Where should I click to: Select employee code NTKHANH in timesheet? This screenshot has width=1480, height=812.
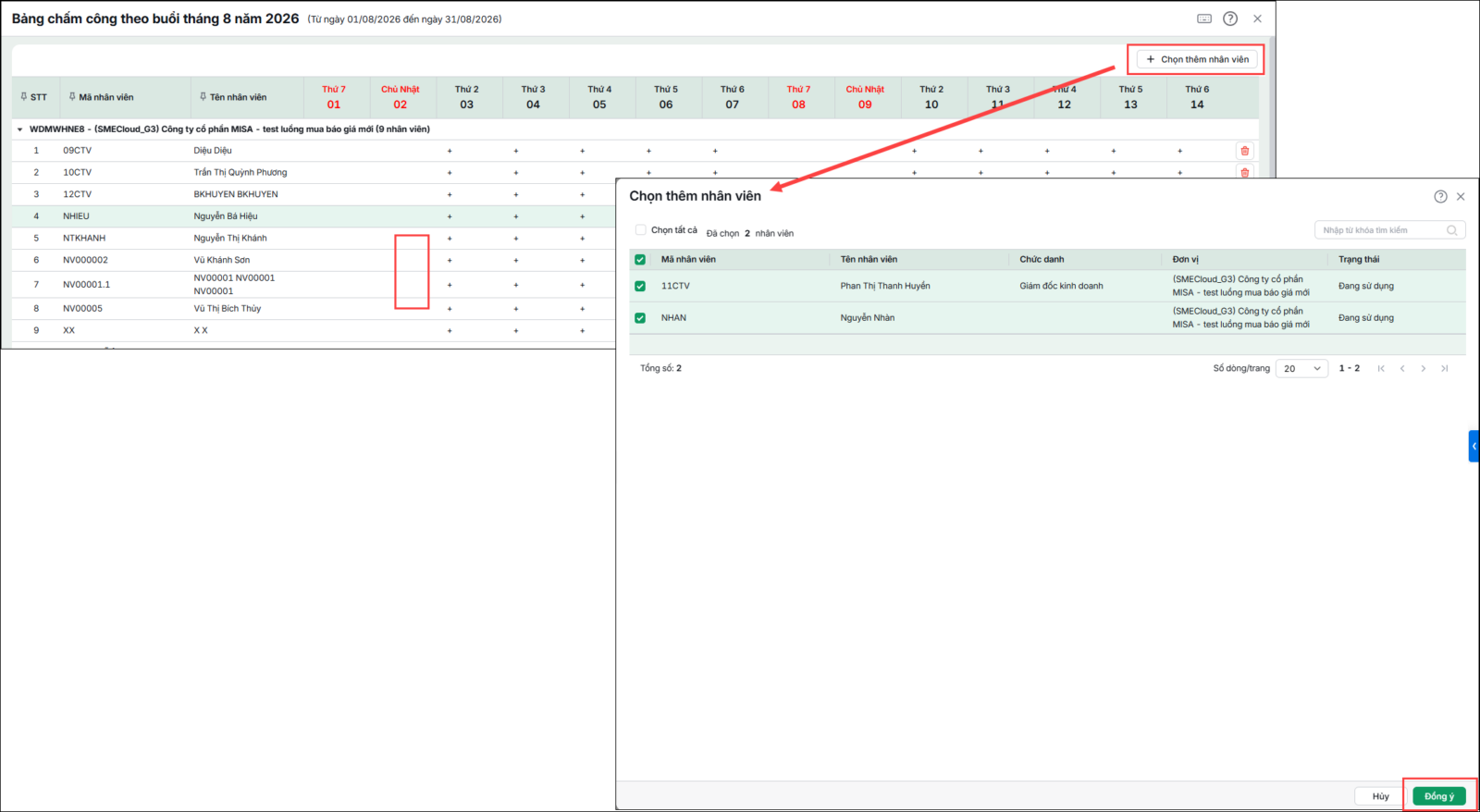coord(84,239)
